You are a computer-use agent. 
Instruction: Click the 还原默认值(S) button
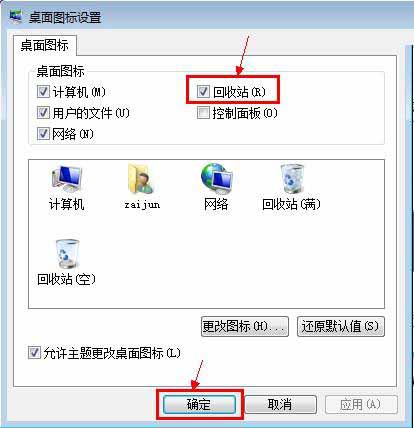(x=340, y=326)
